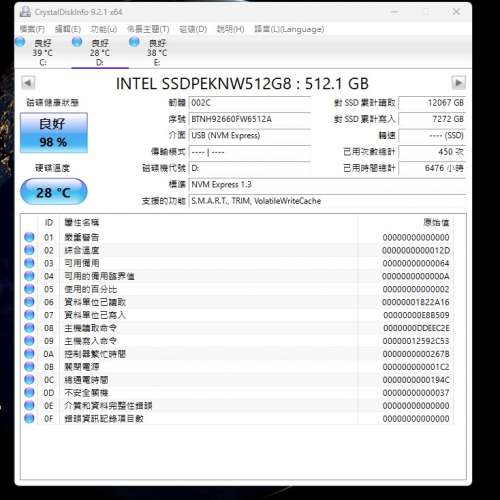The image size is (500, 500).
Task: Open the 功能(u) menu
Action: [x=104, y=29]
